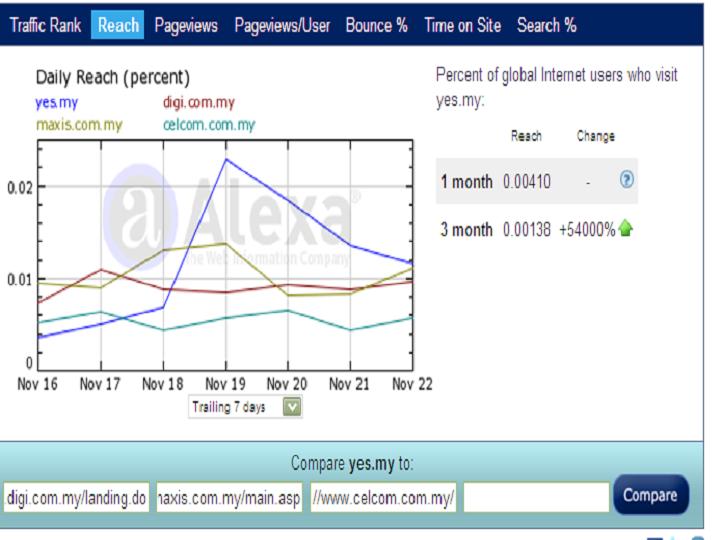Click the 0.01 y-axis label
This screenshot has width=720, height=540.
click(x=20, y=280)
